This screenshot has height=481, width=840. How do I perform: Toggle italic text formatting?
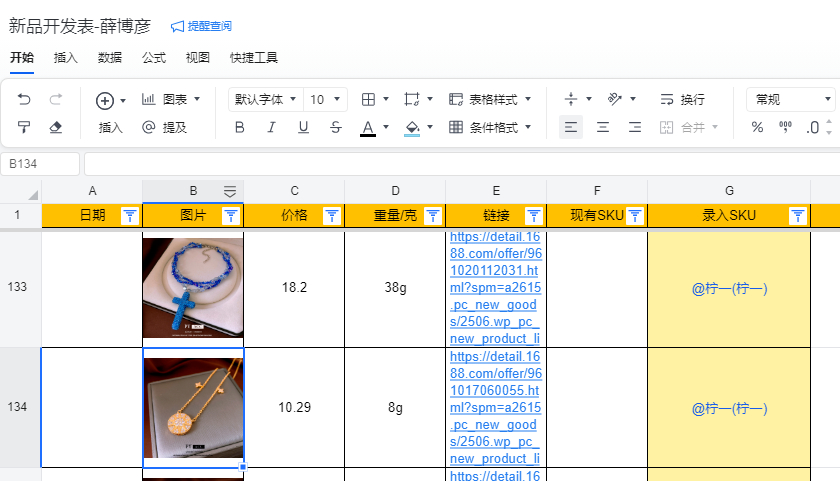pos(271,127)
